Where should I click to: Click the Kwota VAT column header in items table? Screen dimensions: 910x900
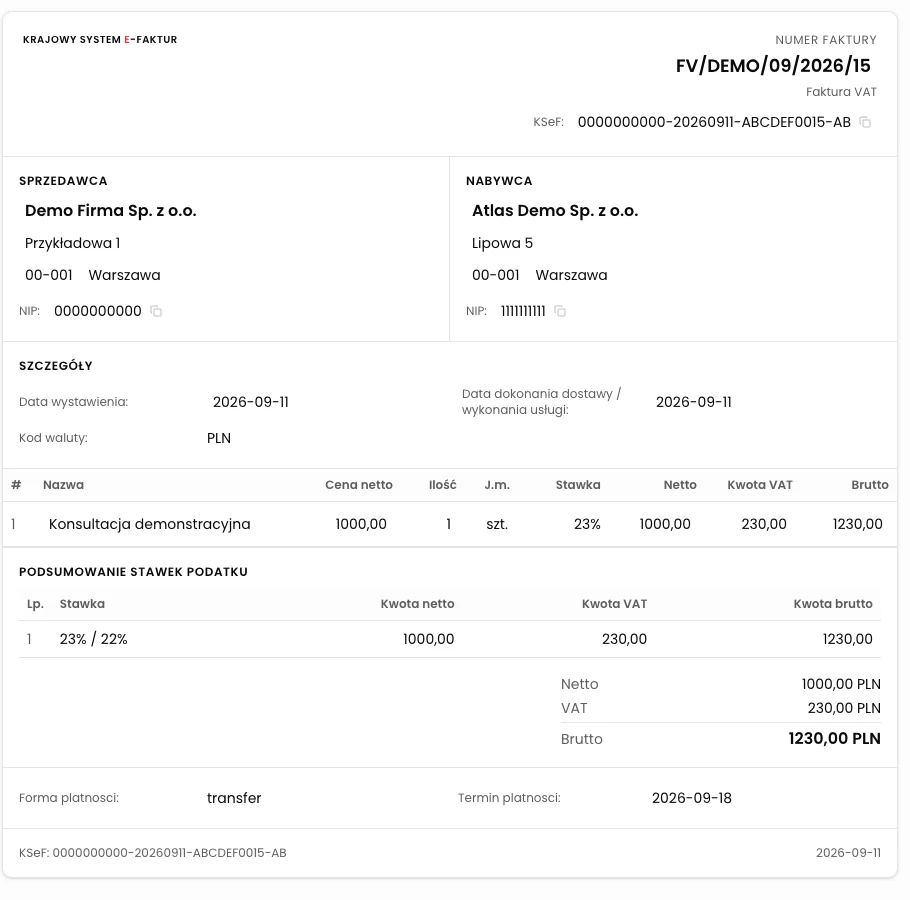(760, 485)
